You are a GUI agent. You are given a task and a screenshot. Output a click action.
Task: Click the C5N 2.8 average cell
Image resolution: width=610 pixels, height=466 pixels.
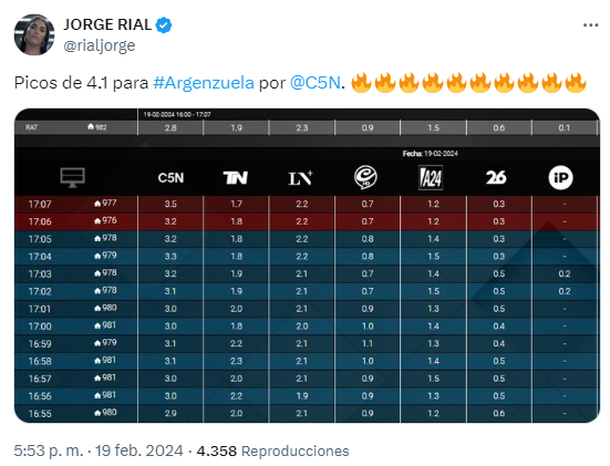click(x=170, y=128)
